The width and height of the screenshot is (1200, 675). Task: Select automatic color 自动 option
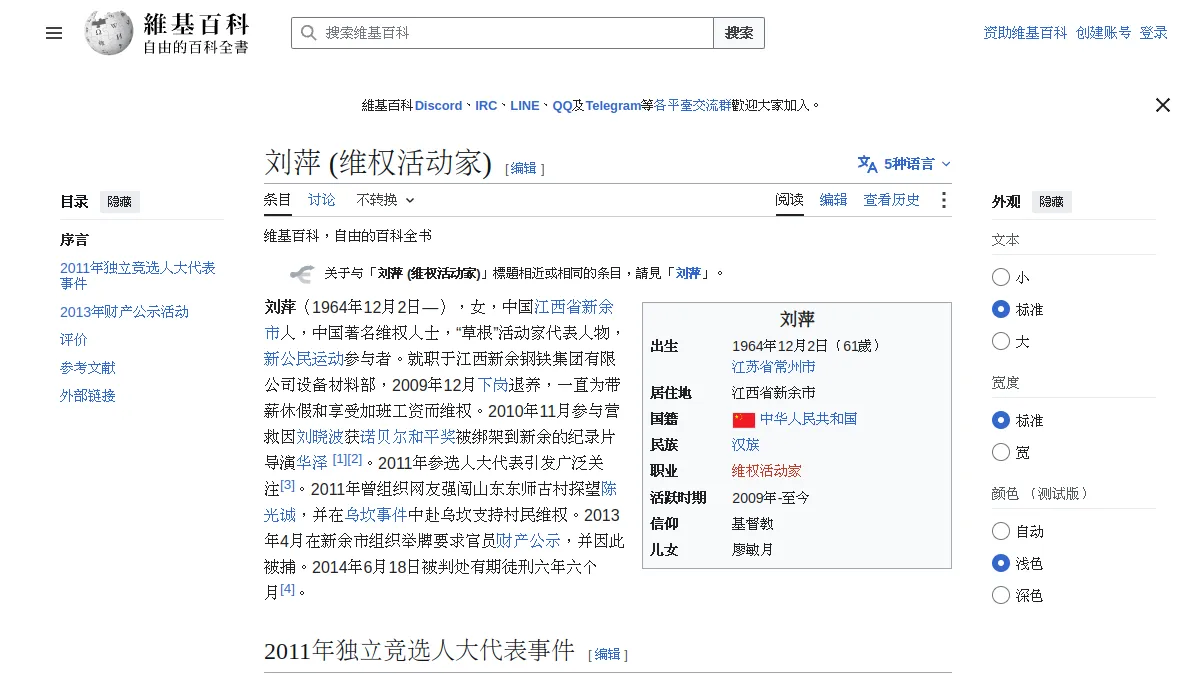(1001, 531)
